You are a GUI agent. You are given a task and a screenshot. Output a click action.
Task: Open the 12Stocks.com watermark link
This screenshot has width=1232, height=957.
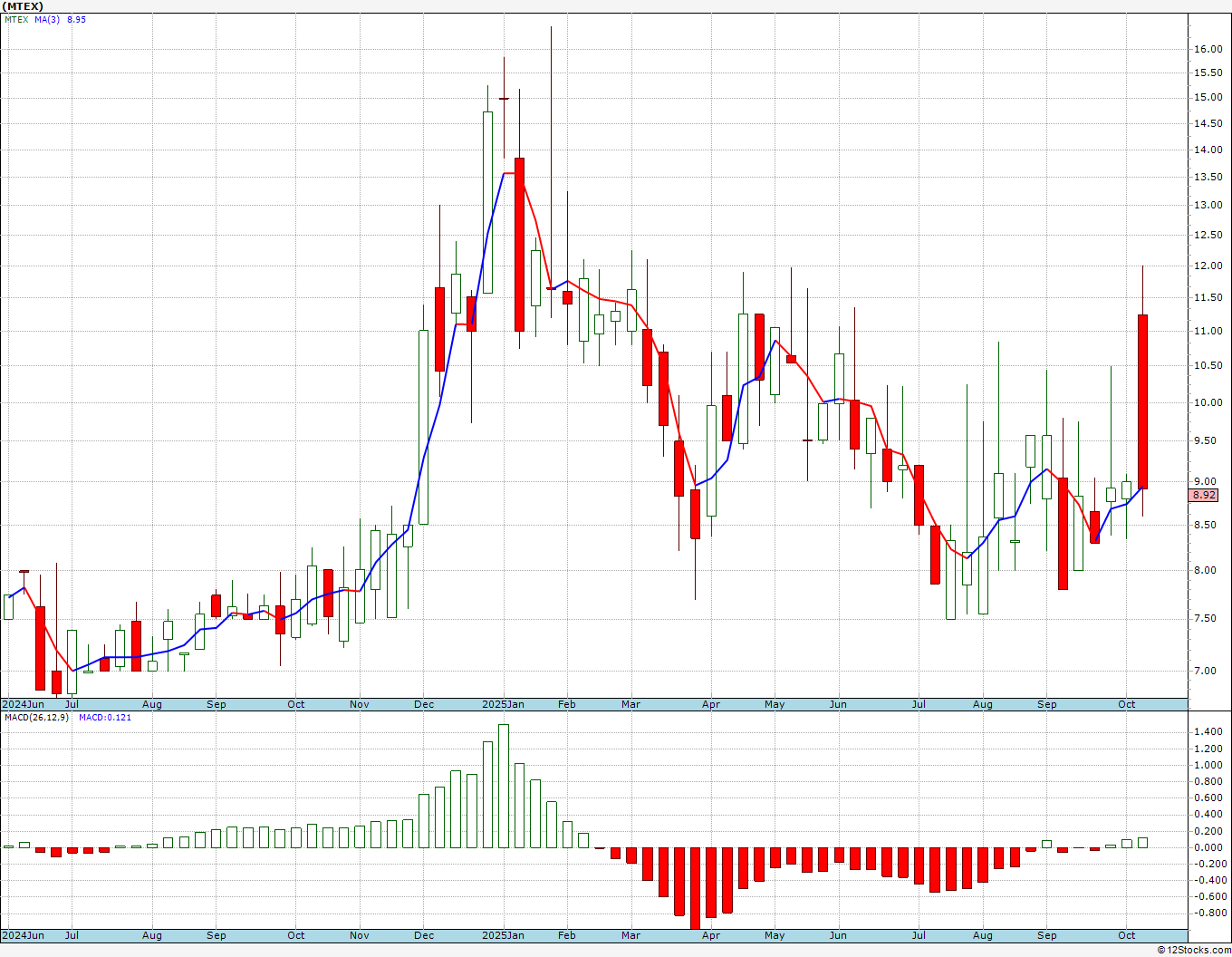[x=1193, y=950]
